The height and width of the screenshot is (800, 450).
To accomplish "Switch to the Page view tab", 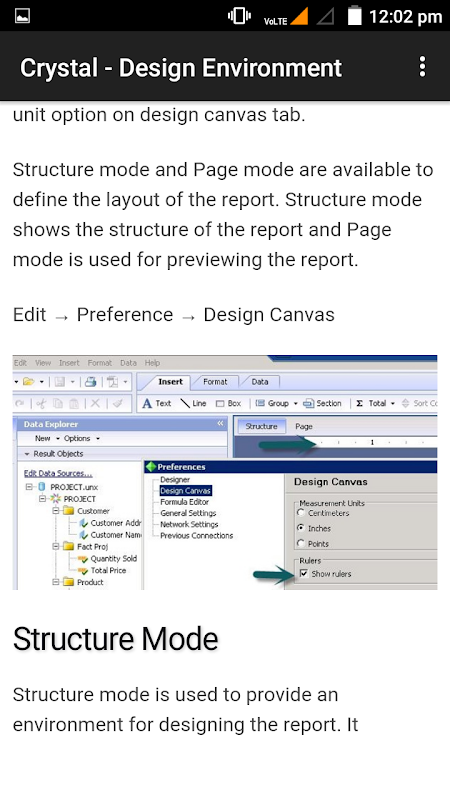I will [x=304, y=427].
